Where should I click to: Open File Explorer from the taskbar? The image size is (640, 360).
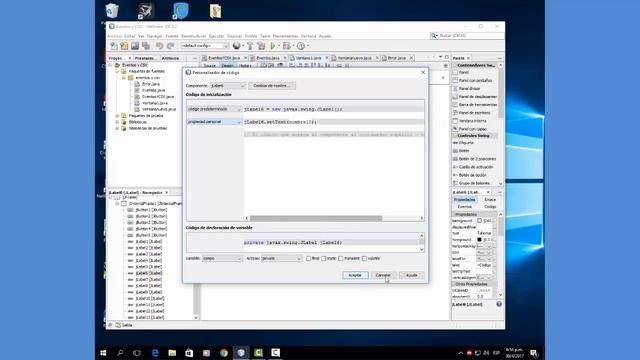tap(172, 353)
